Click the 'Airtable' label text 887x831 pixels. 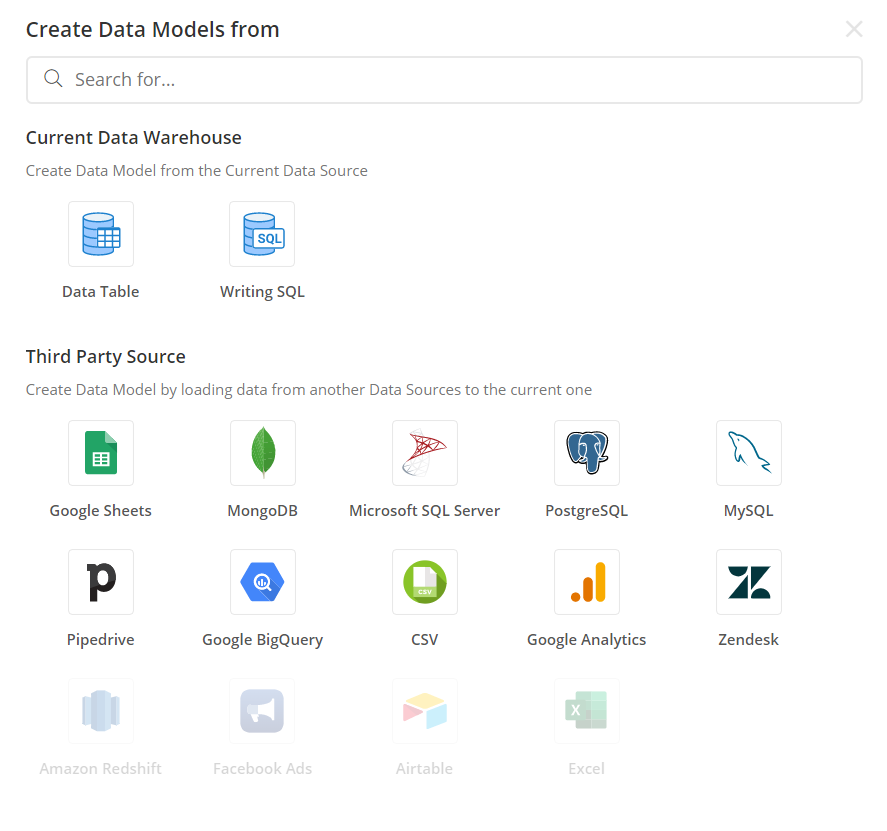(x=424, y=768)
